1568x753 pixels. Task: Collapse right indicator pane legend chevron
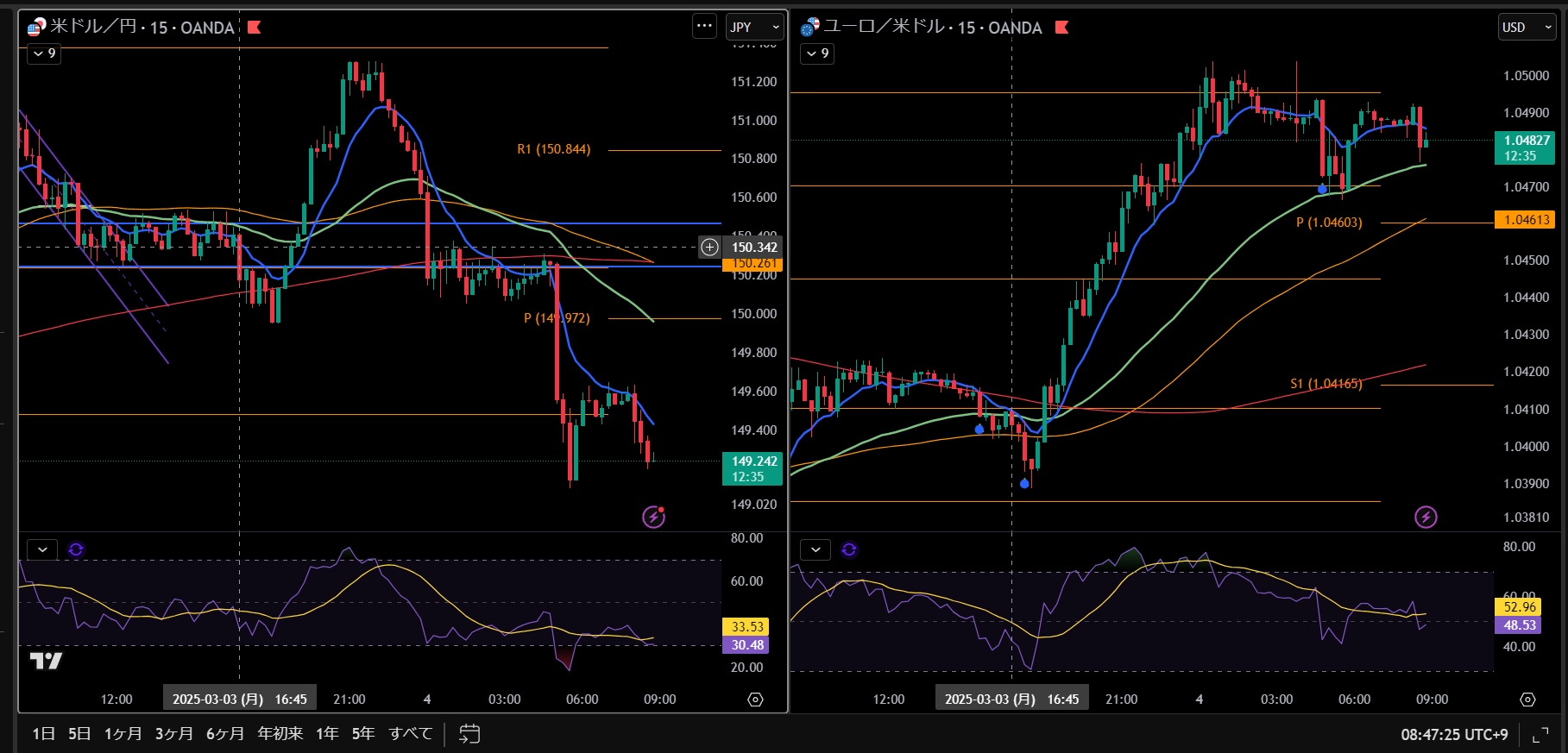click(815, 549)
